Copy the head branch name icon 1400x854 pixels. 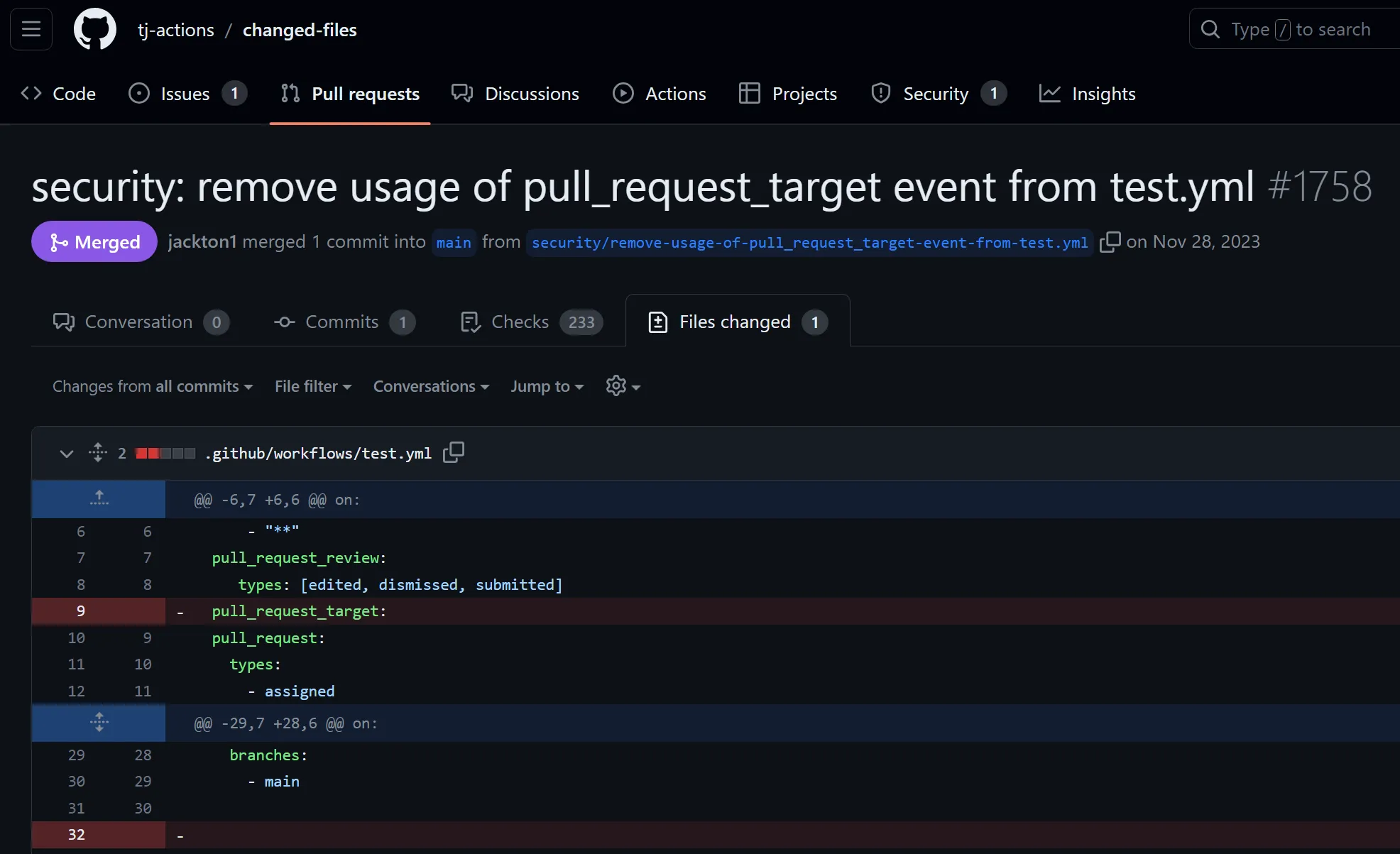point(1110,242)
